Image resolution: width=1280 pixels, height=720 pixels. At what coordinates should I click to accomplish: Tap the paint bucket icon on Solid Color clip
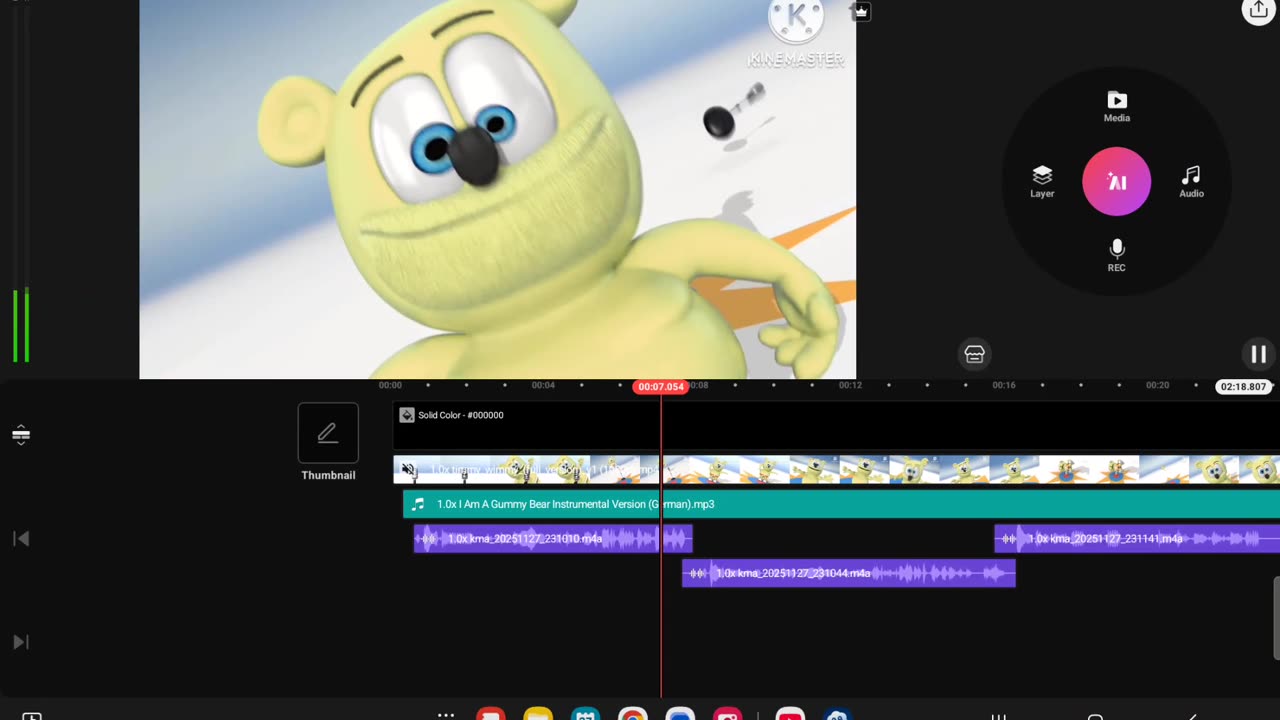pyautogui.click(x=407, y=415)
